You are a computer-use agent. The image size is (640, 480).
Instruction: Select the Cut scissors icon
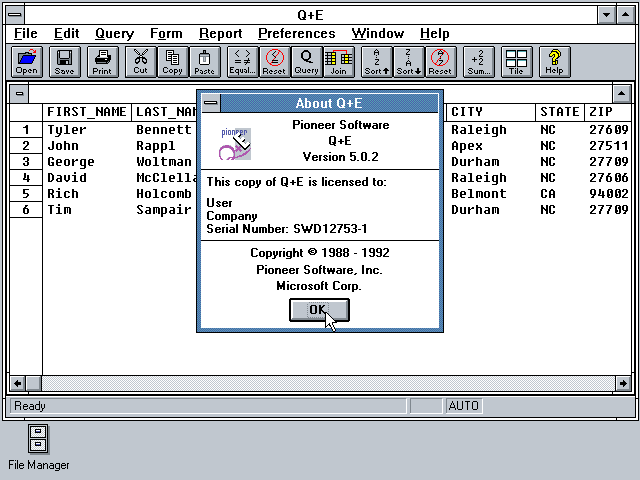140,62
